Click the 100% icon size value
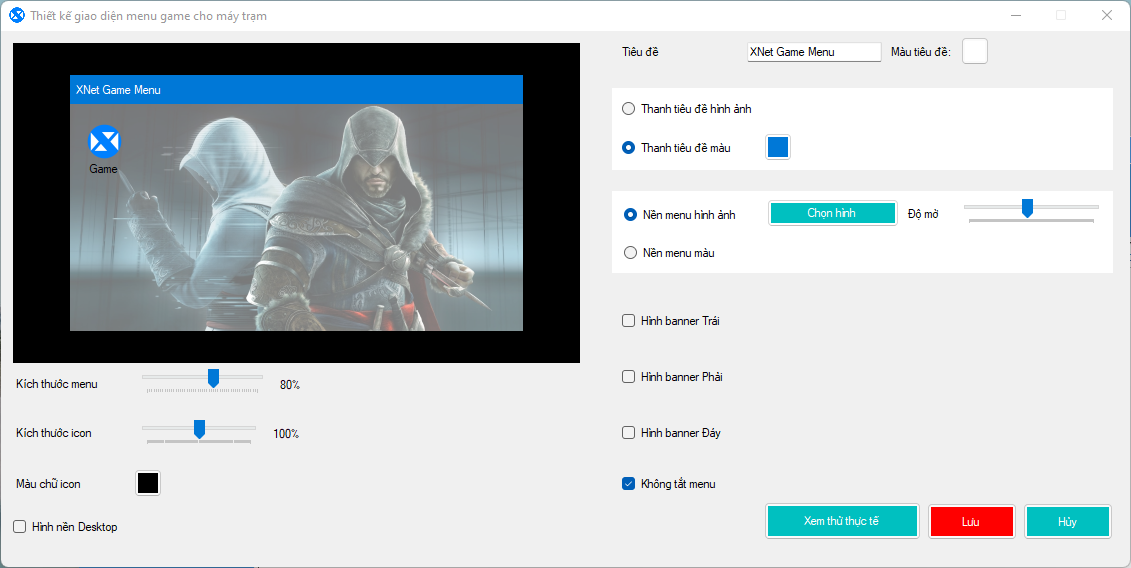The height and width of the screenshot is (568, 1131). click(x=286, y=434)
